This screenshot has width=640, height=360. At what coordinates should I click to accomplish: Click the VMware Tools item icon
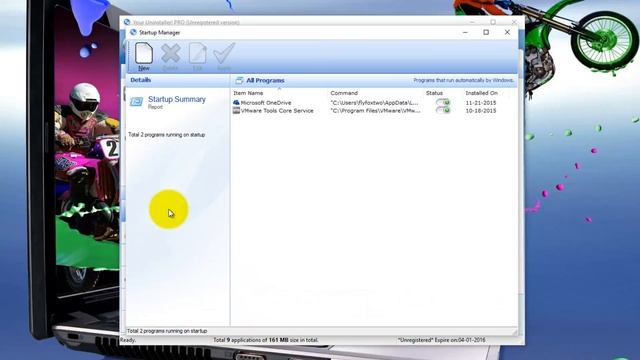(x=236, y=111)
